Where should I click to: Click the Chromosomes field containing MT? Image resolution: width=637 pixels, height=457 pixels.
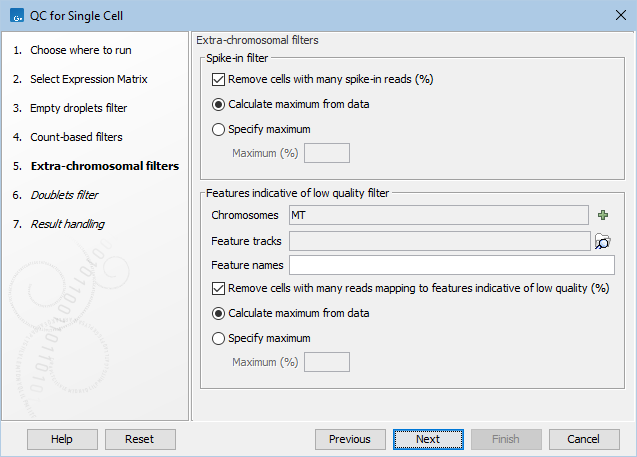click(438, 215)
